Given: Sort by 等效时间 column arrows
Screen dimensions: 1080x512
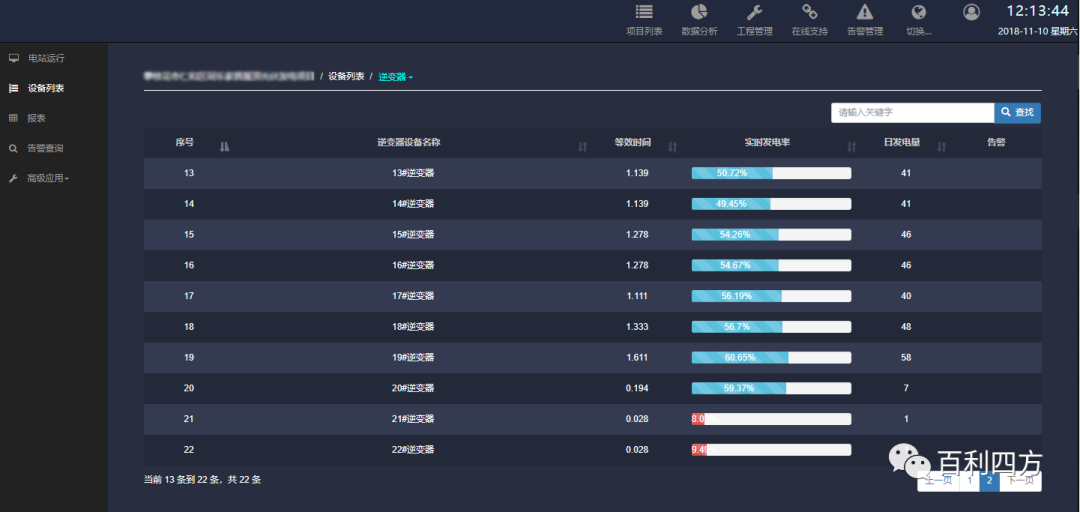Looking at the screenshot, I should (x=672, y=147).
